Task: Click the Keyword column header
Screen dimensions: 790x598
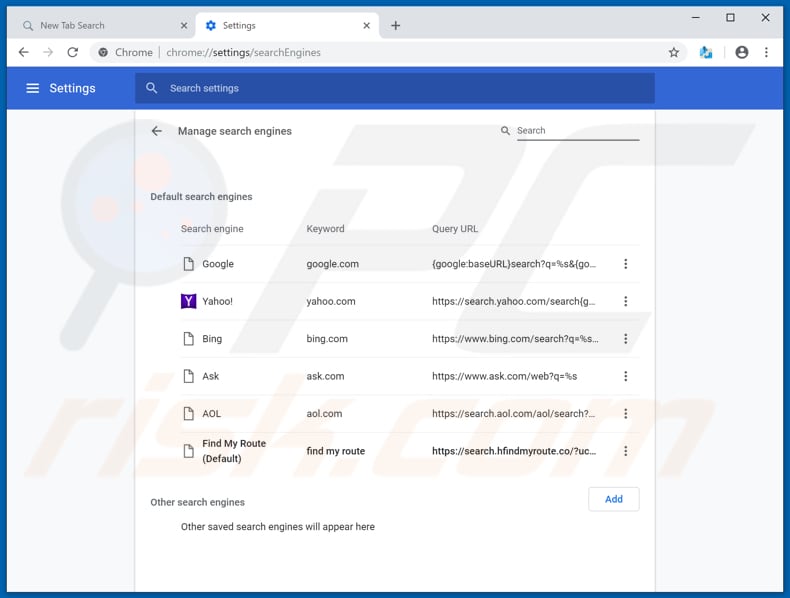Action: point(325,229)
